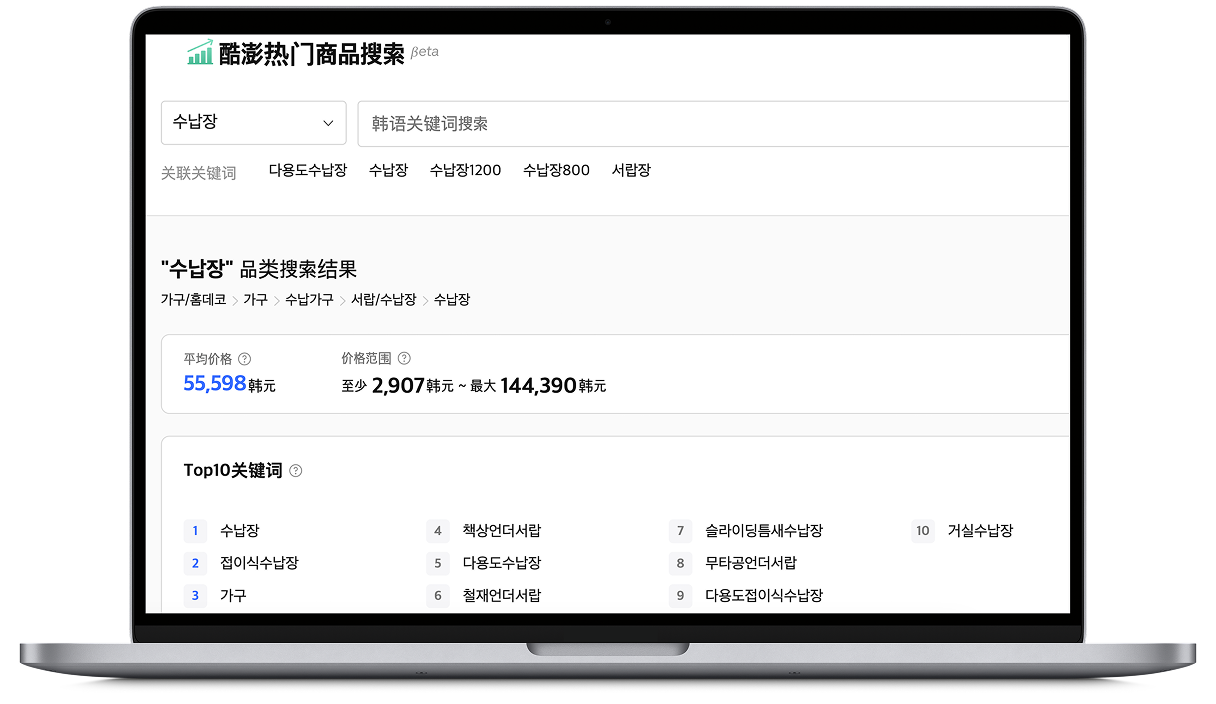Click the green bar chart logo icon
1216x704 pixels.
pos(200,53)
